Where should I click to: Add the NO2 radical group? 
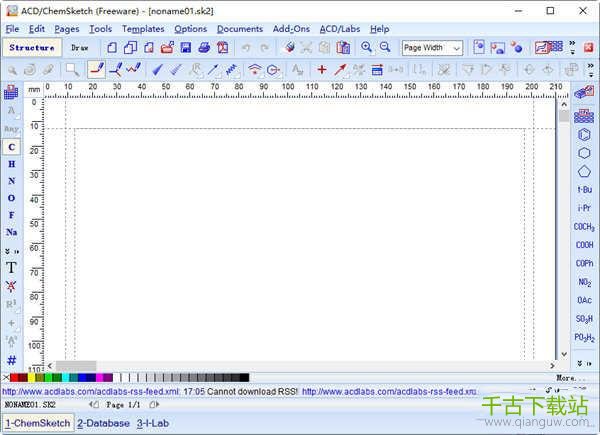tap(584, 282)
